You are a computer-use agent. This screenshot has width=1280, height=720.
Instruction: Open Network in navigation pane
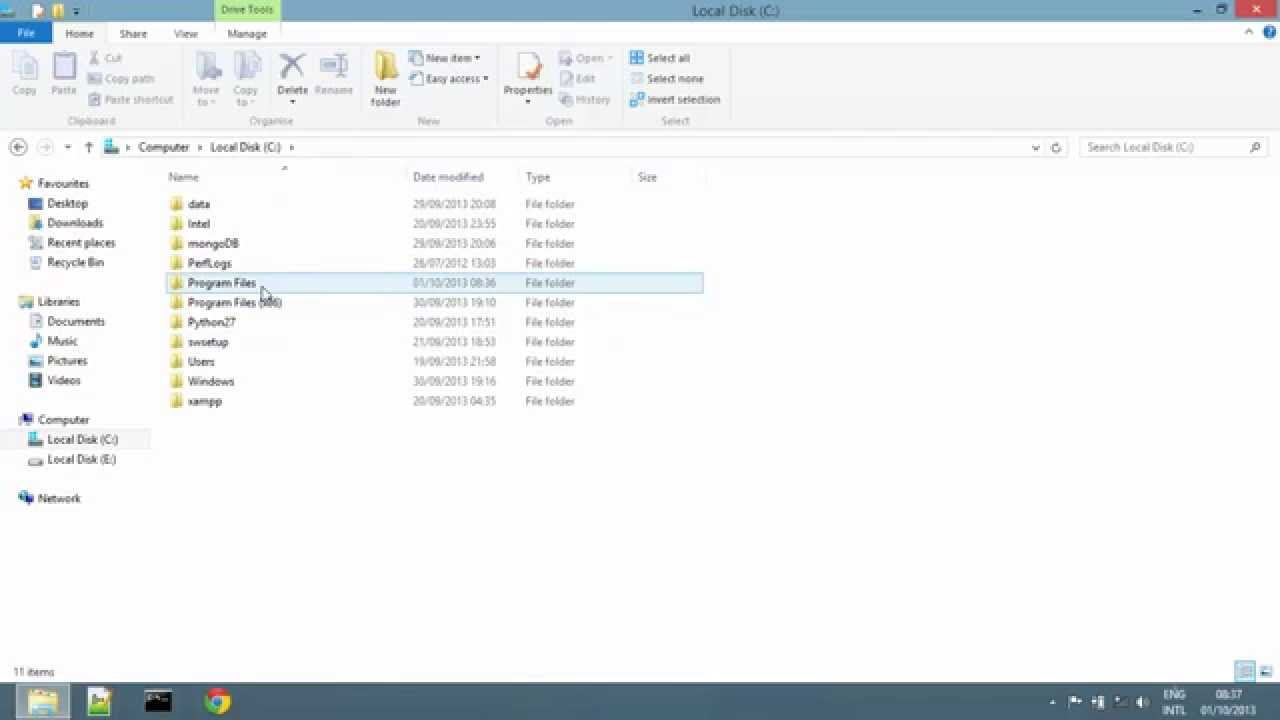click(x=59, y=498)
